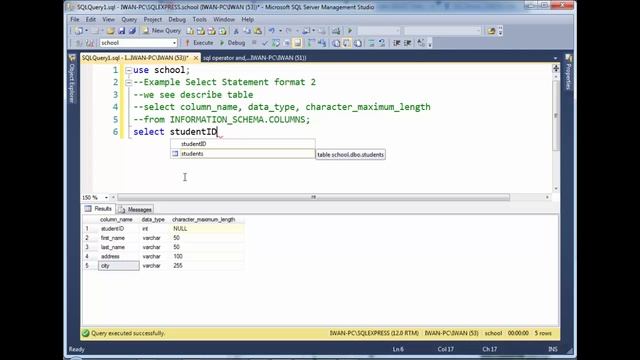Switch to the Messages tab

[x=136, y=209]
